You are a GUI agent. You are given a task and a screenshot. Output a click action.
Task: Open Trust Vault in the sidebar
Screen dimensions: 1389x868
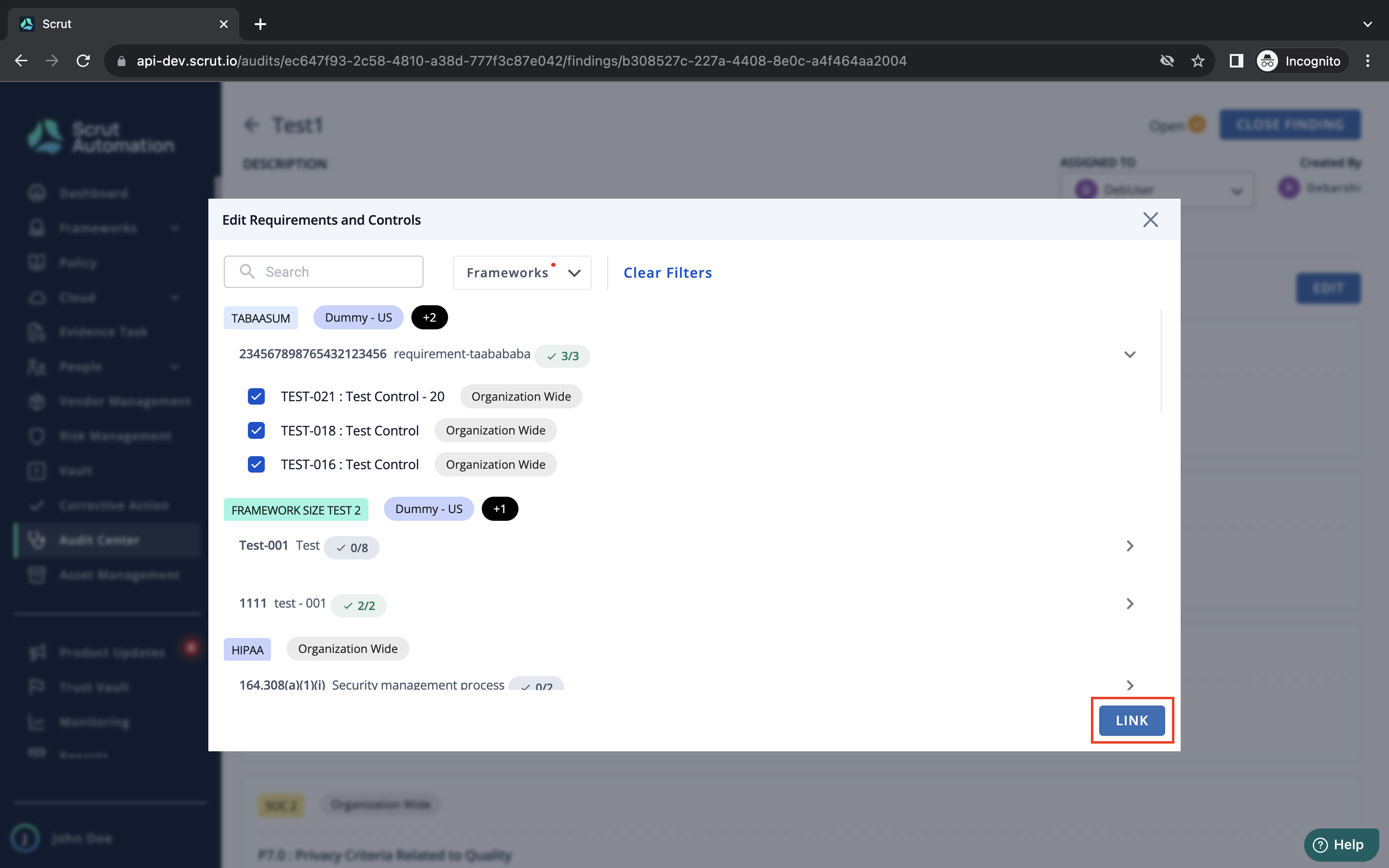94,687
